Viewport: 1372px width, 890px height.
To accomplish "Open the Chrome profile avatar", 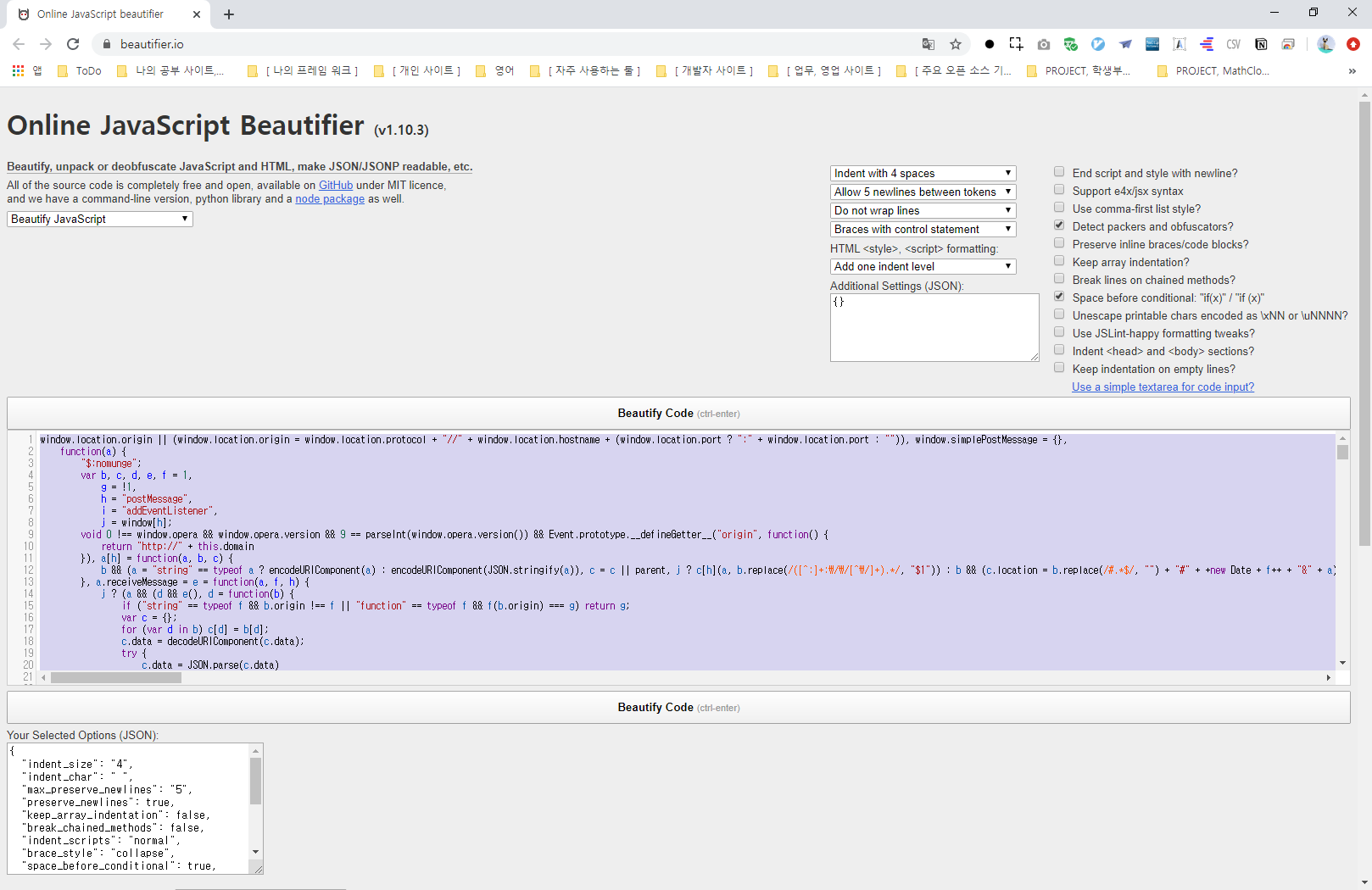I will (x=1326, y=44).
